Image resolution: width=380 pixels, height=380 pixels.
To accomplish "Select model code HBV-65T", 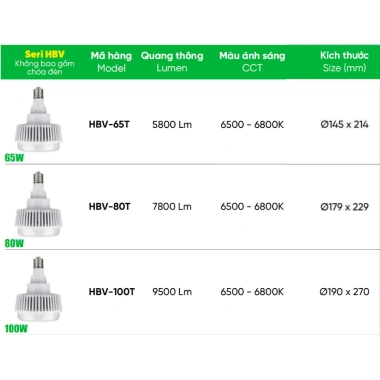I will coord(109,125).
